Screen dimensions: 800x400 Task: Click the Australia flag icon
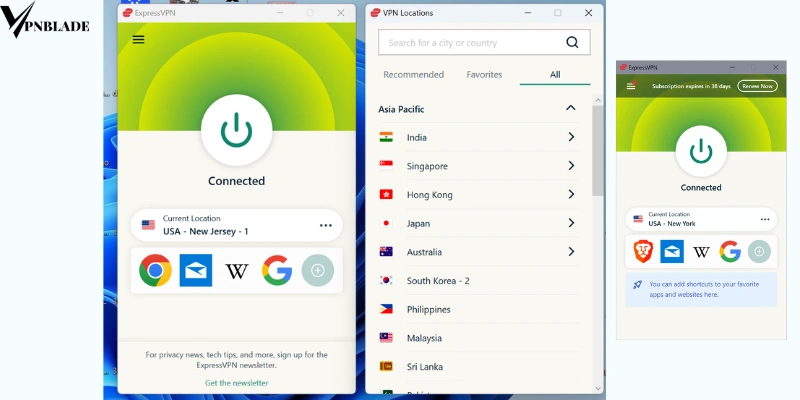386,252
